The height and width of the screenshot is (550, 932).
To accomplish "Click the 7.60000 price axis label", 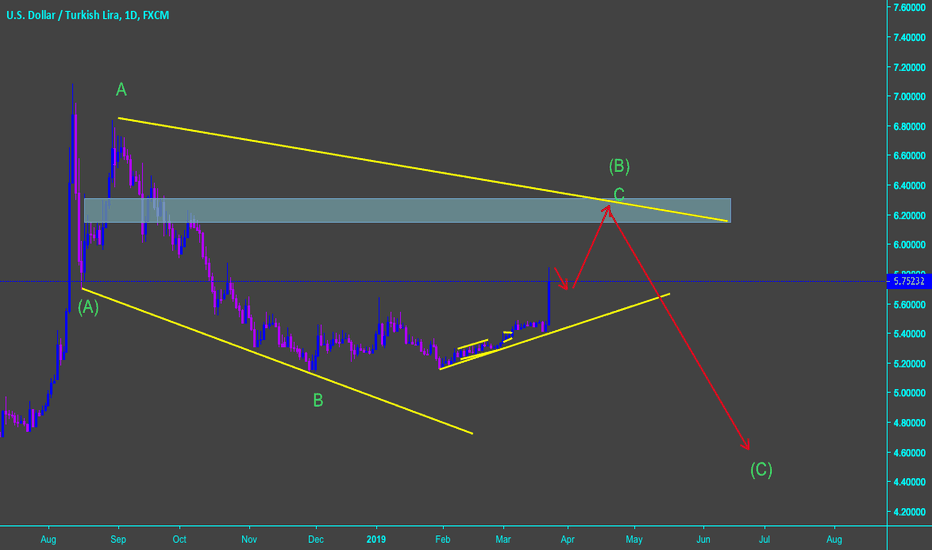I will 909,7.
